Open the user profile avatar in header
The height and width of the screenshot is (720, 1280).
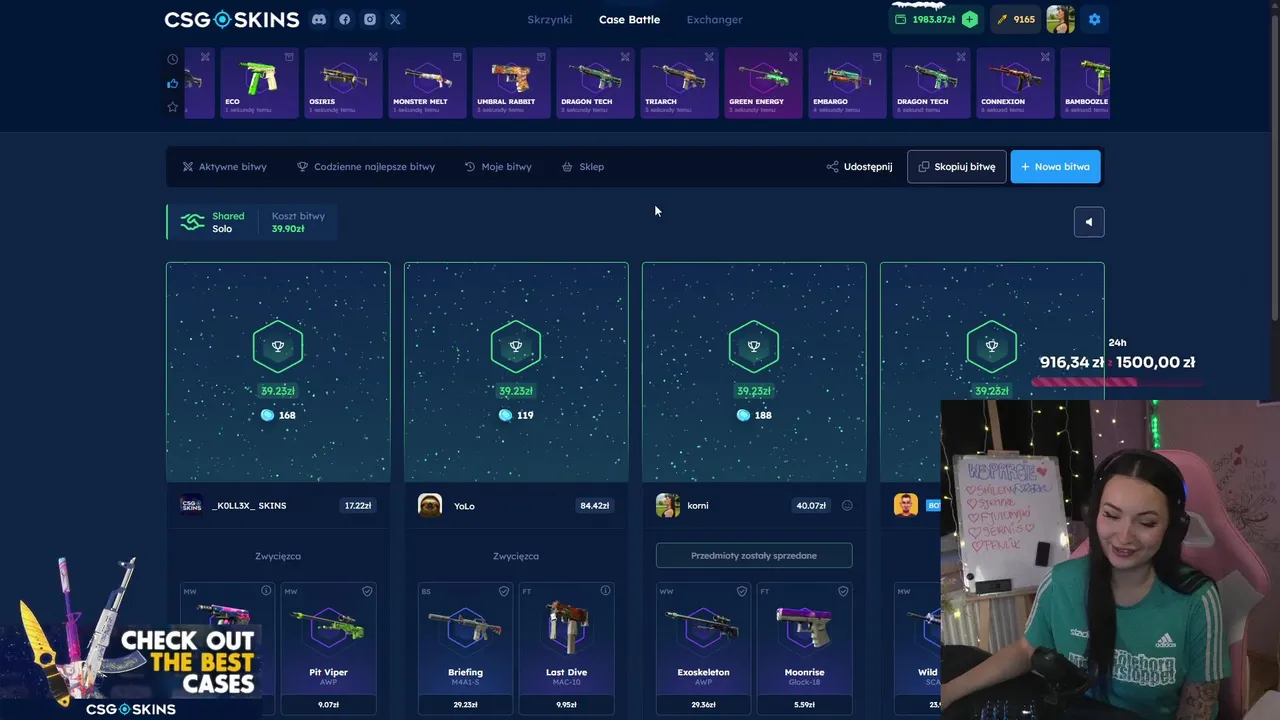1060,19
